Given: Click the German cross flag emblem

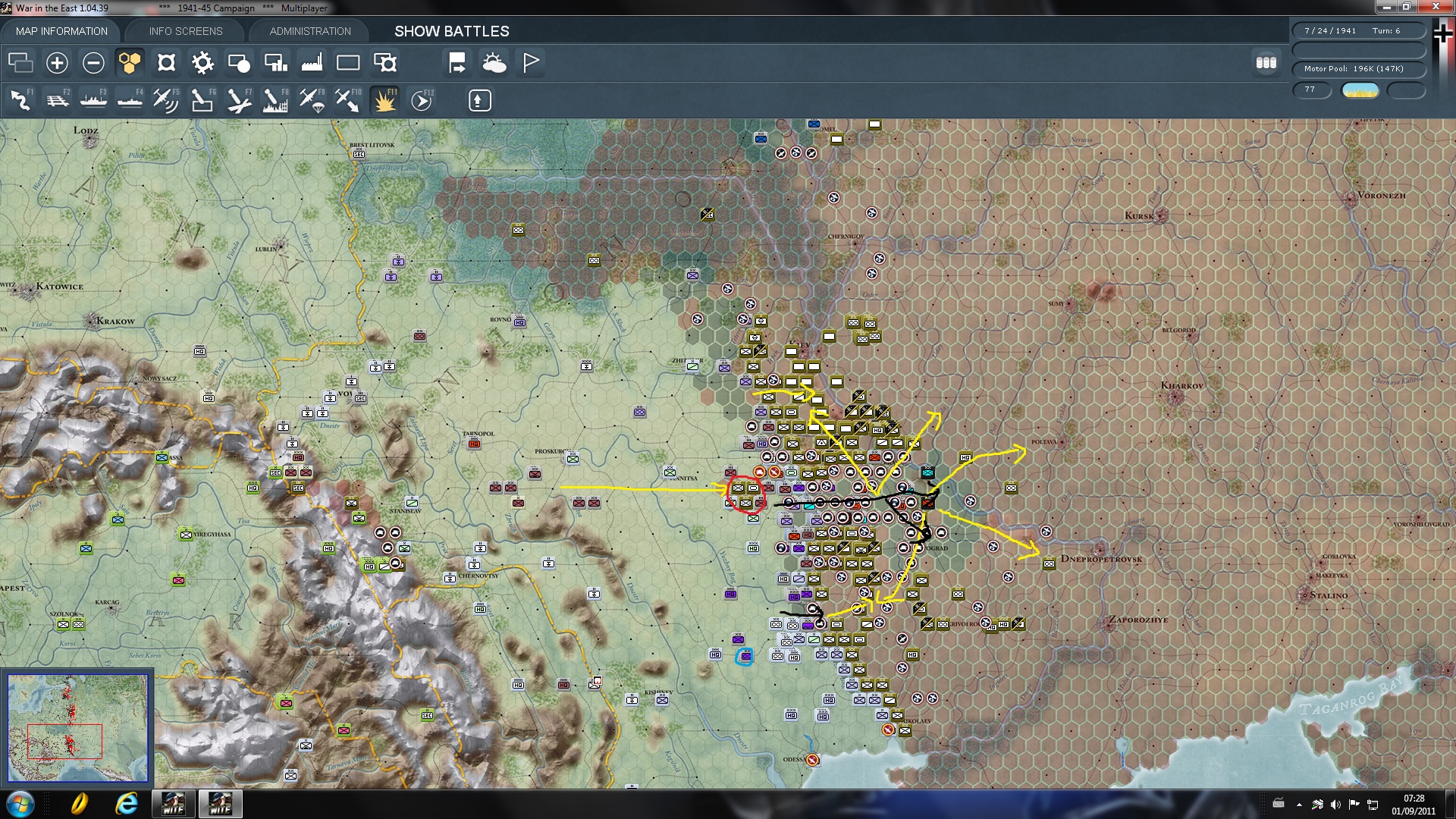Looking at the screenshot, I should [x=1442, y=33].
